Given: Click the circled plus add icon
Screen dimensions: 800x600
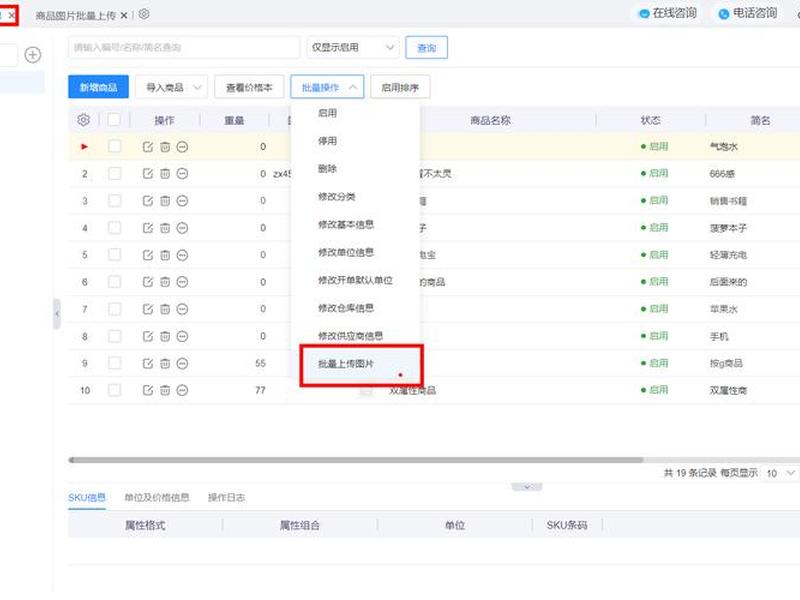Looking at the screenshot, I should click(33, 55).
